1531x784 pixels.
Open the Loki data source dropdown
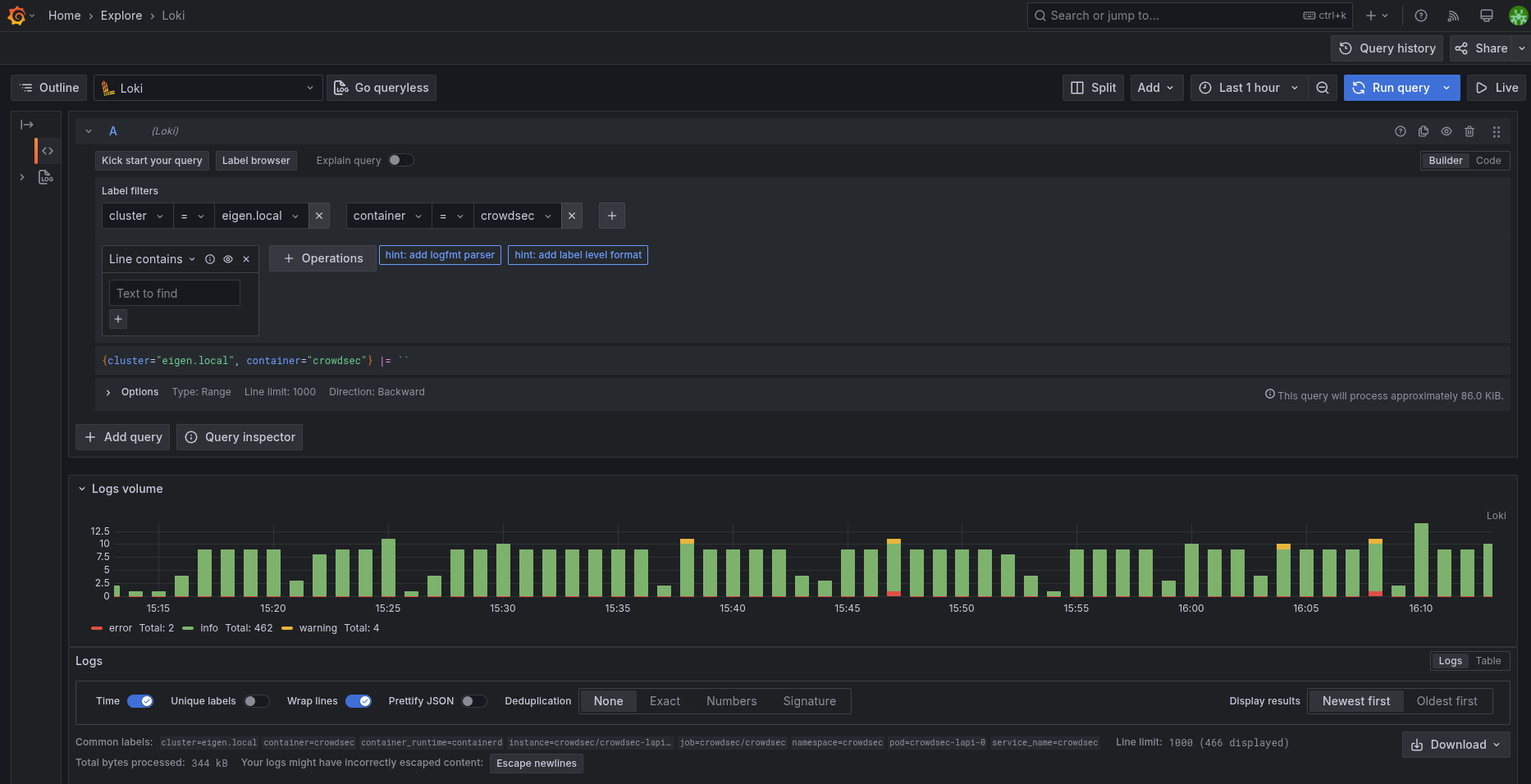[x=207, y=88]
